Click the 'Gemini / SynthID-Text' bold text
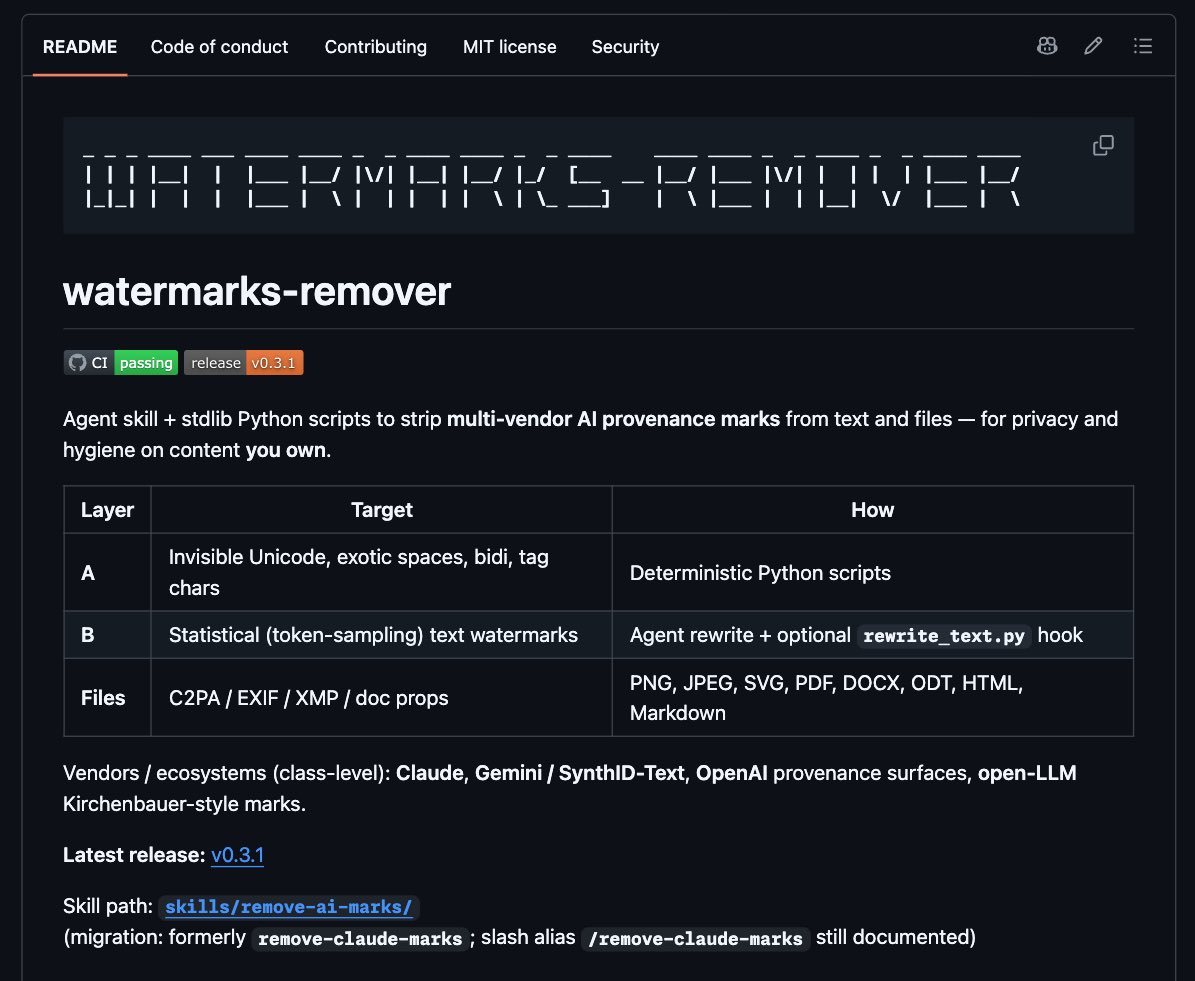1195x981 pixels. 579,773
